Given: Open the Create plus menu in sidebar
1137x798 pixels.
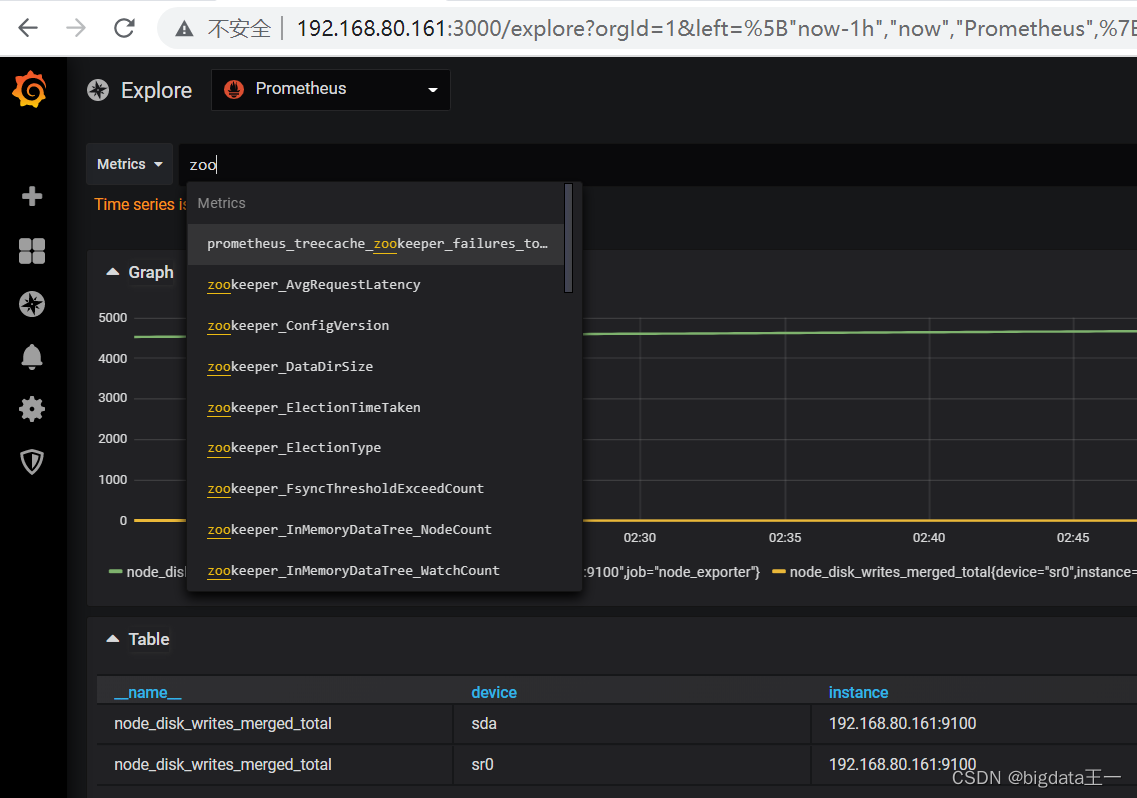Looking at the screenshot, I should 32,196.
